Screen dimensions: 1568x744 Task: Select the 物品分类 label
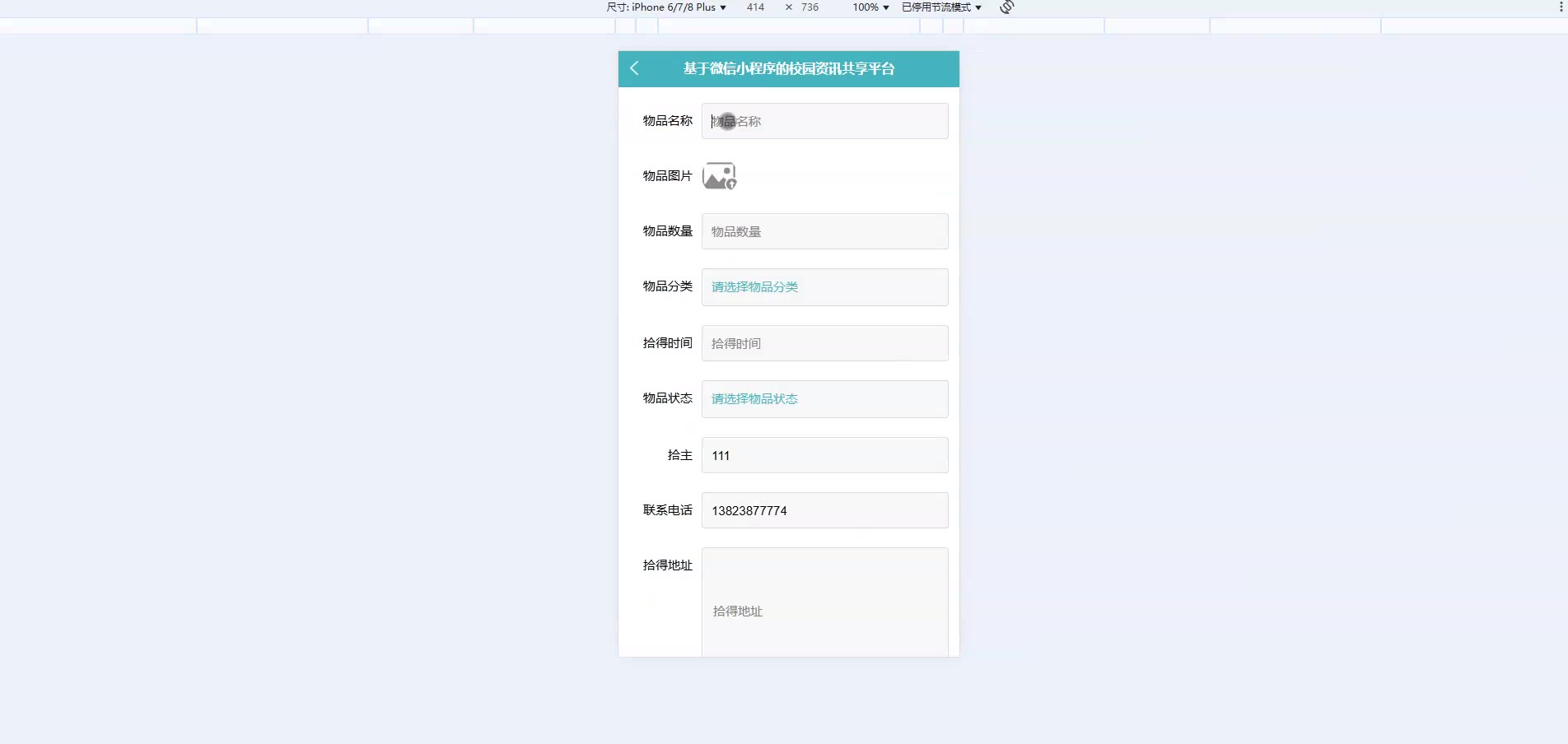[x=668, y=286]
